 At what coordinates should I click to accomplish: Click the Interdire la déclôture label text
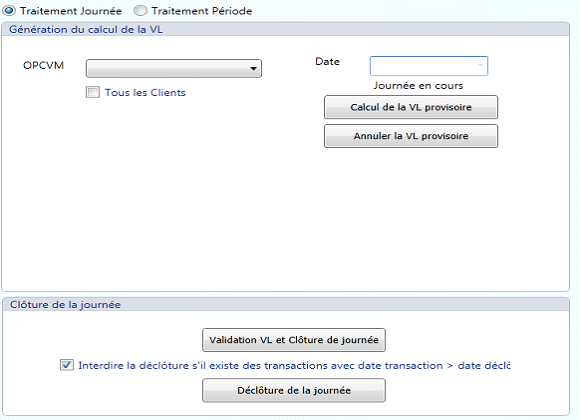[x=294, y=366]
